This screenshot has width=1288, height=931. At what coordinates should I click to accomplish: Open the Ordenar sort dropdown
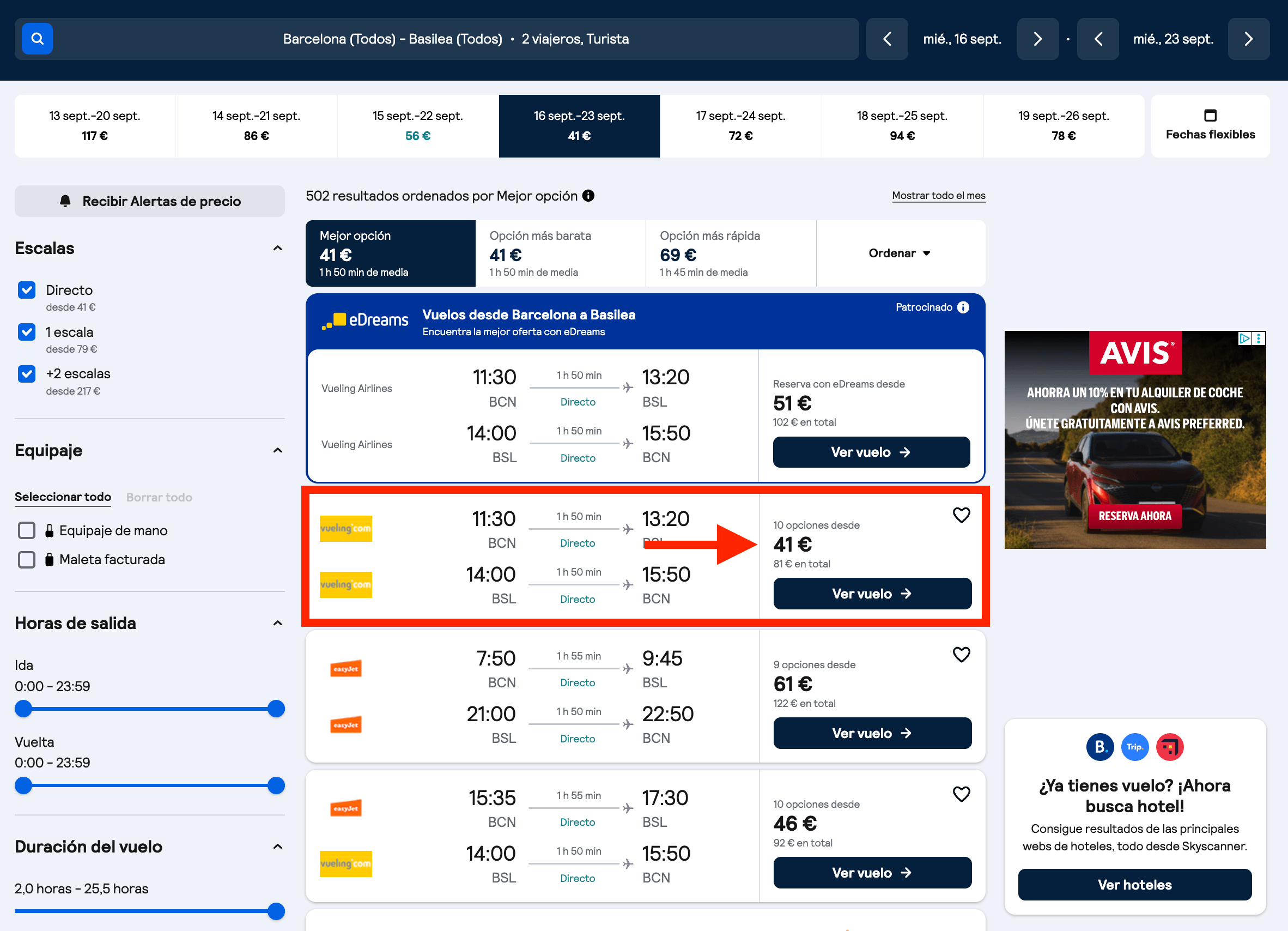900,253
